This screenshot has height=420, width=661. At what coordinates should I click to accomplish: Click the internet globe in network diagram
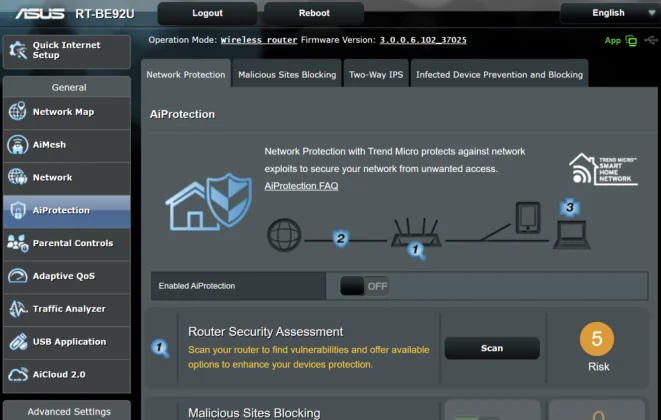(x=284, y=235)
